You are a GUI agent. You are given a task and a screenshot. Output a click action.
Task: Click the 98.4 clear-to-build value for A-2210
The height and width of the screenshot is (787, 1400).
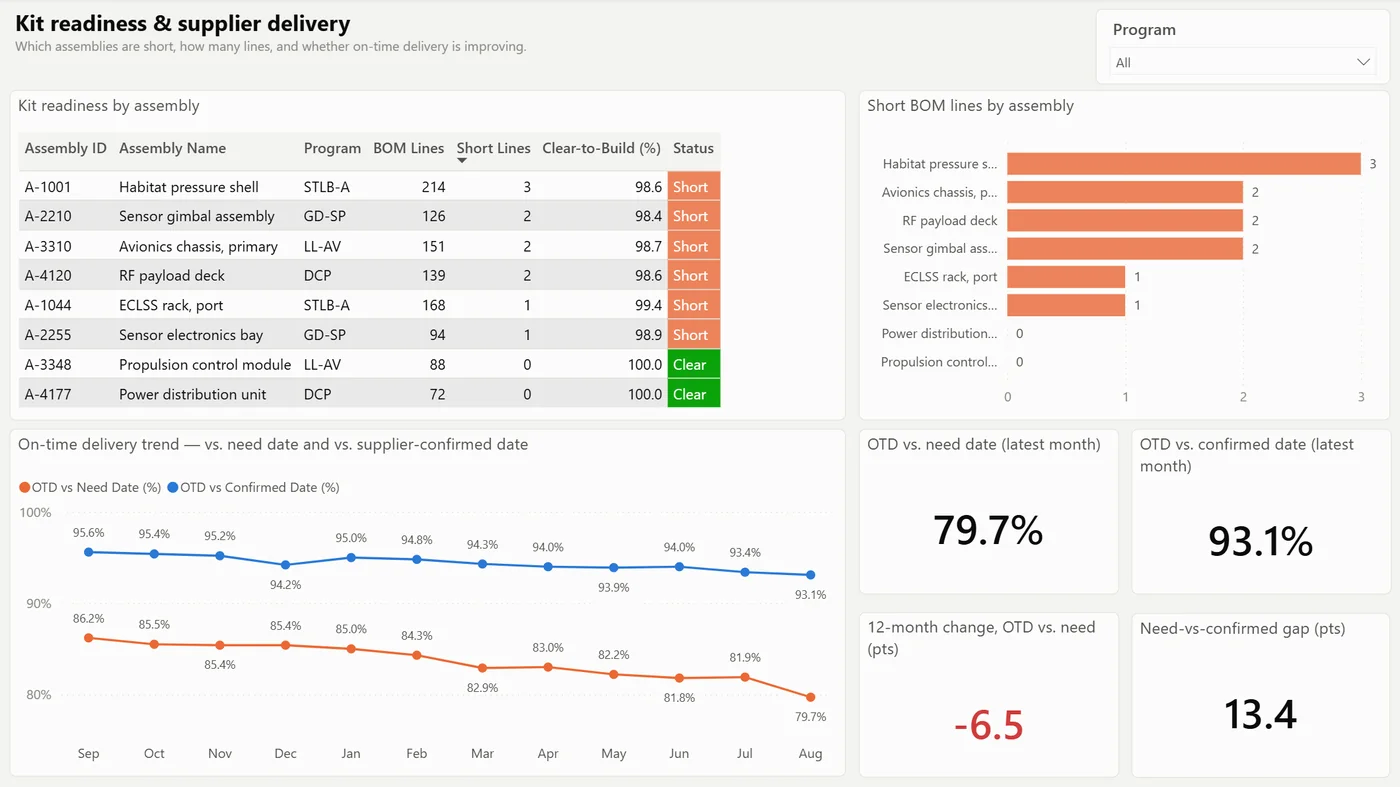(648, 216)
